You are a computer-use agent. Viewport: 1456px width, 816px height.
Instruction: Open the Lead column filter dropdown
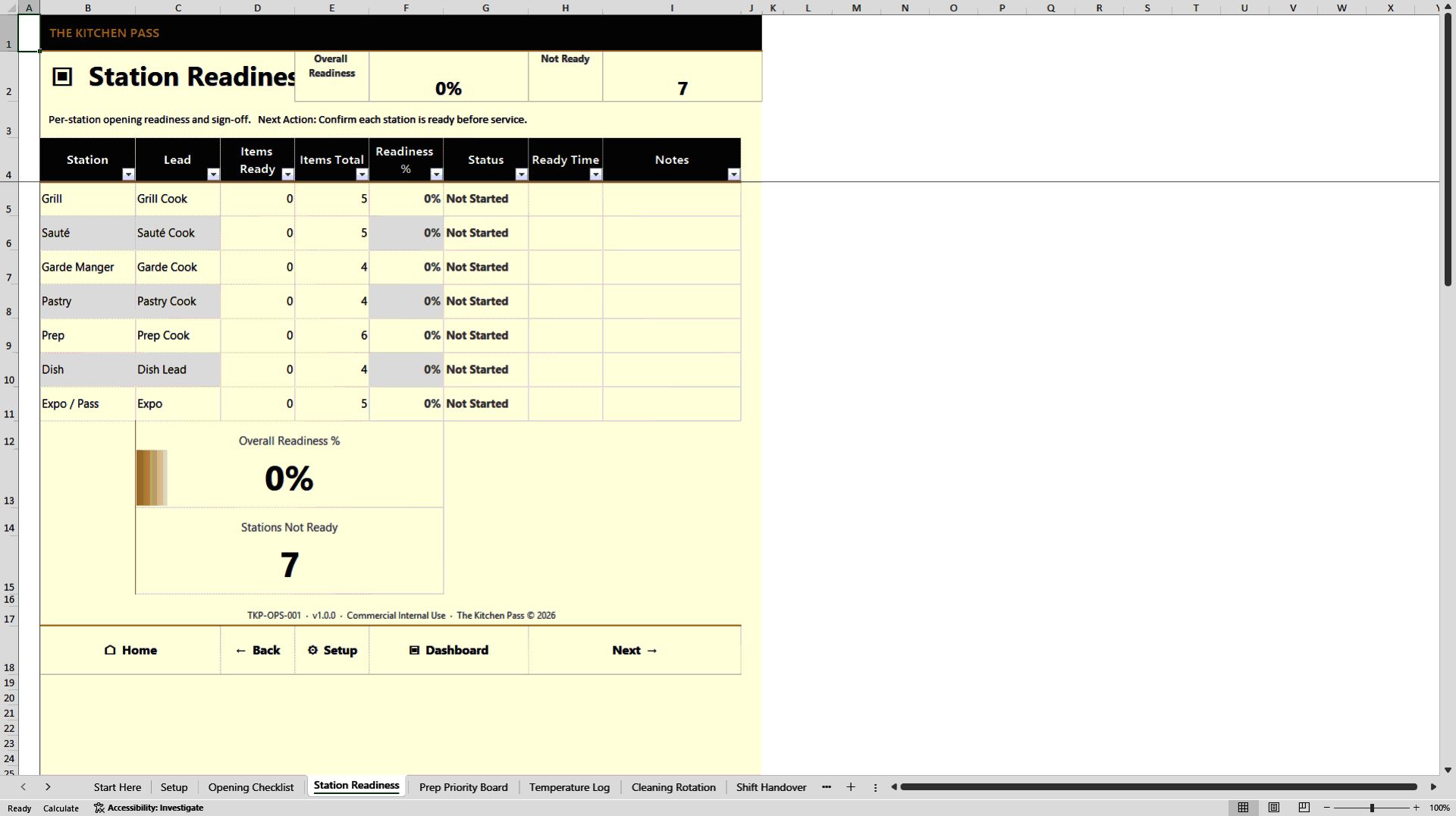pyautogui.click(x=213, y=174)
